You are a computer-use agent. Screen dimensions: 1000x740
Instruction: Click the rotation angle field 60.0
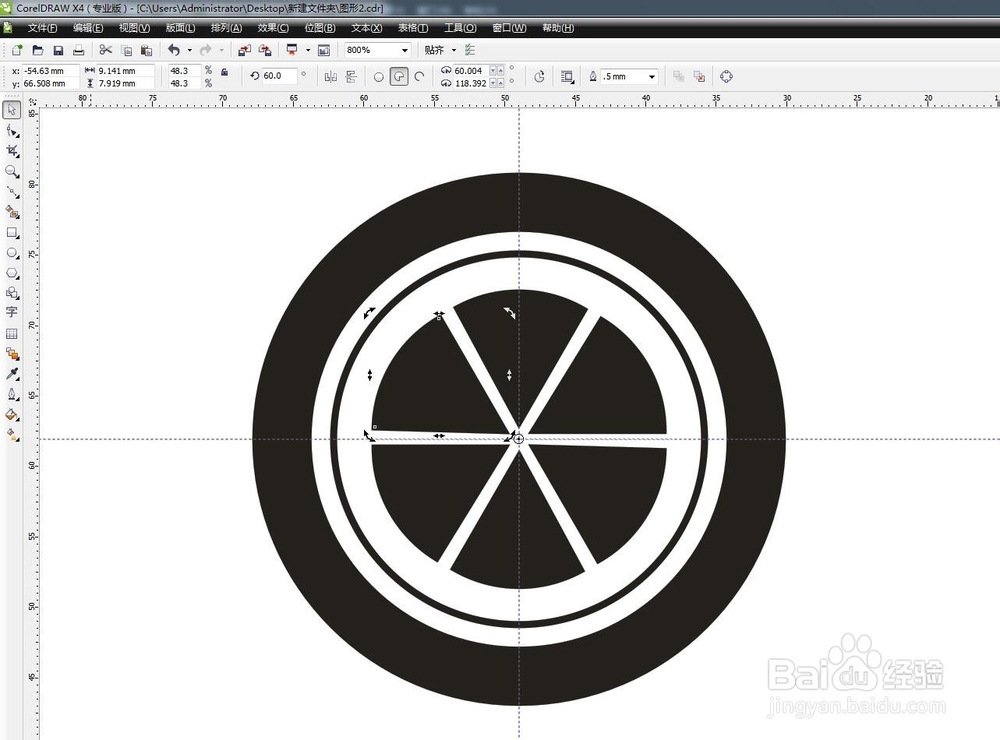point(279,76)
